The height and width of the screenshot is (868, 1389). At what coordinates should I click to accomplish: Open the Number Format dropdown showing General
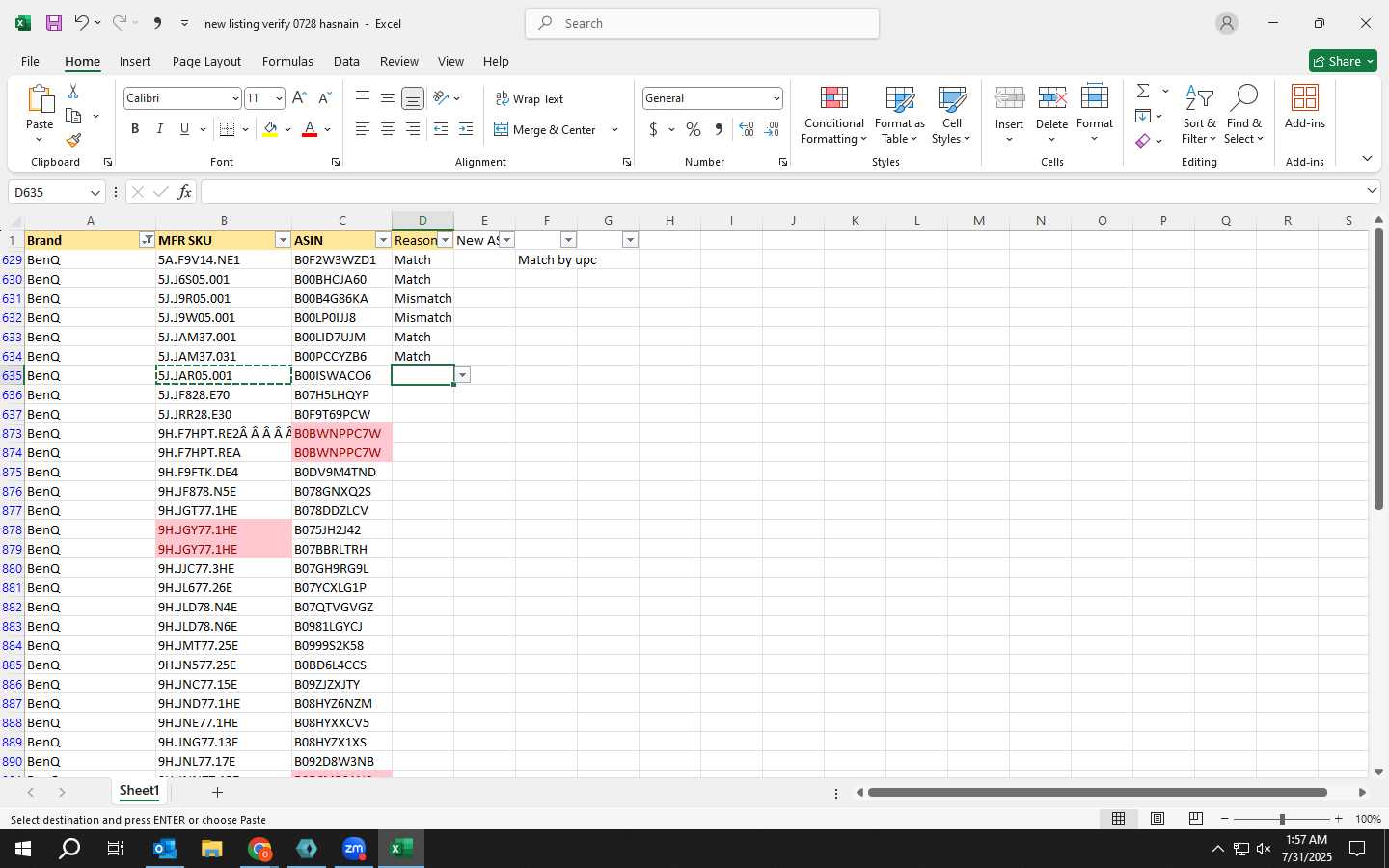coord(776,98)
